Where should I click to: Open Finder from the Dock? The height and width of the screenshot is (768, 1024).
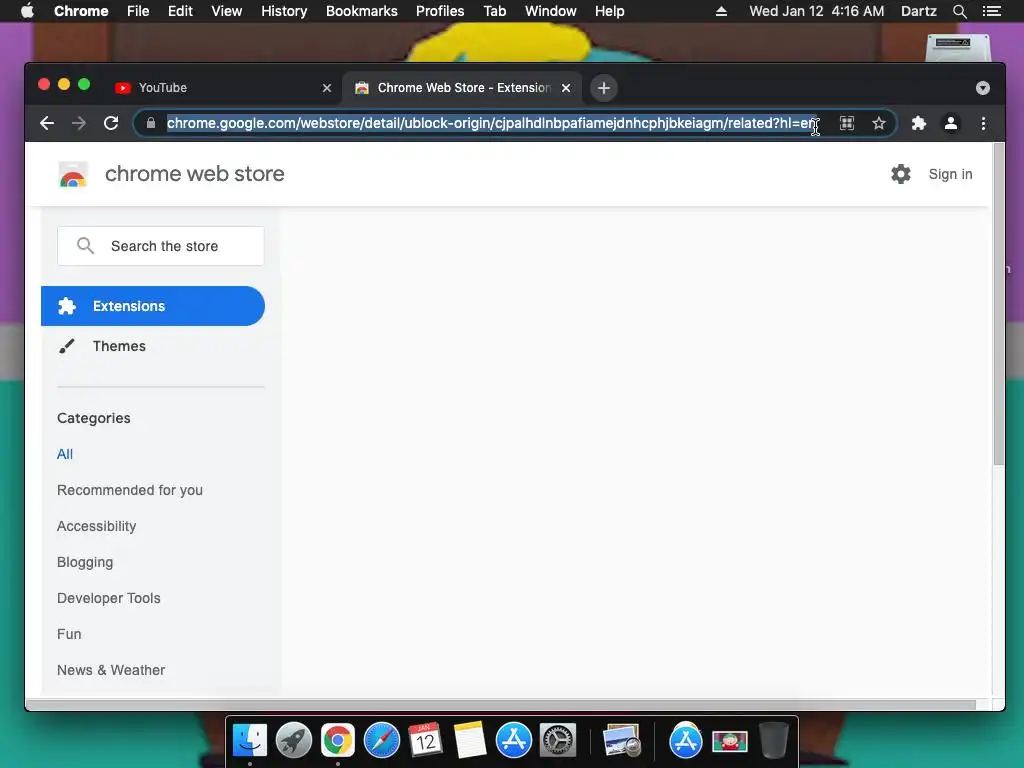pos(250,741)
